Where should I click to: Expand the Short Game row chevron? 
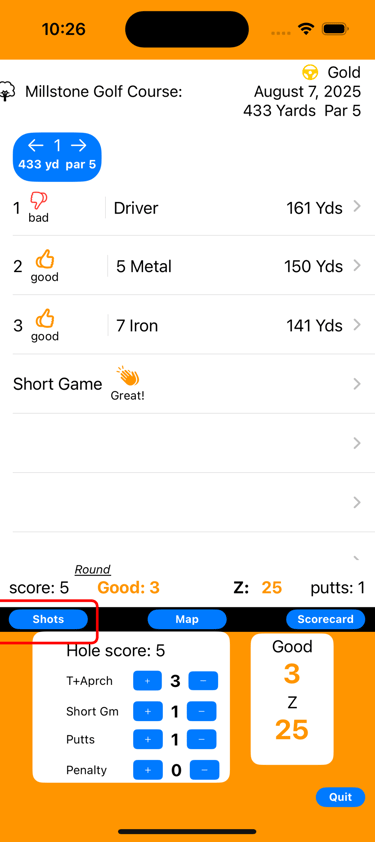pos(357,383)
